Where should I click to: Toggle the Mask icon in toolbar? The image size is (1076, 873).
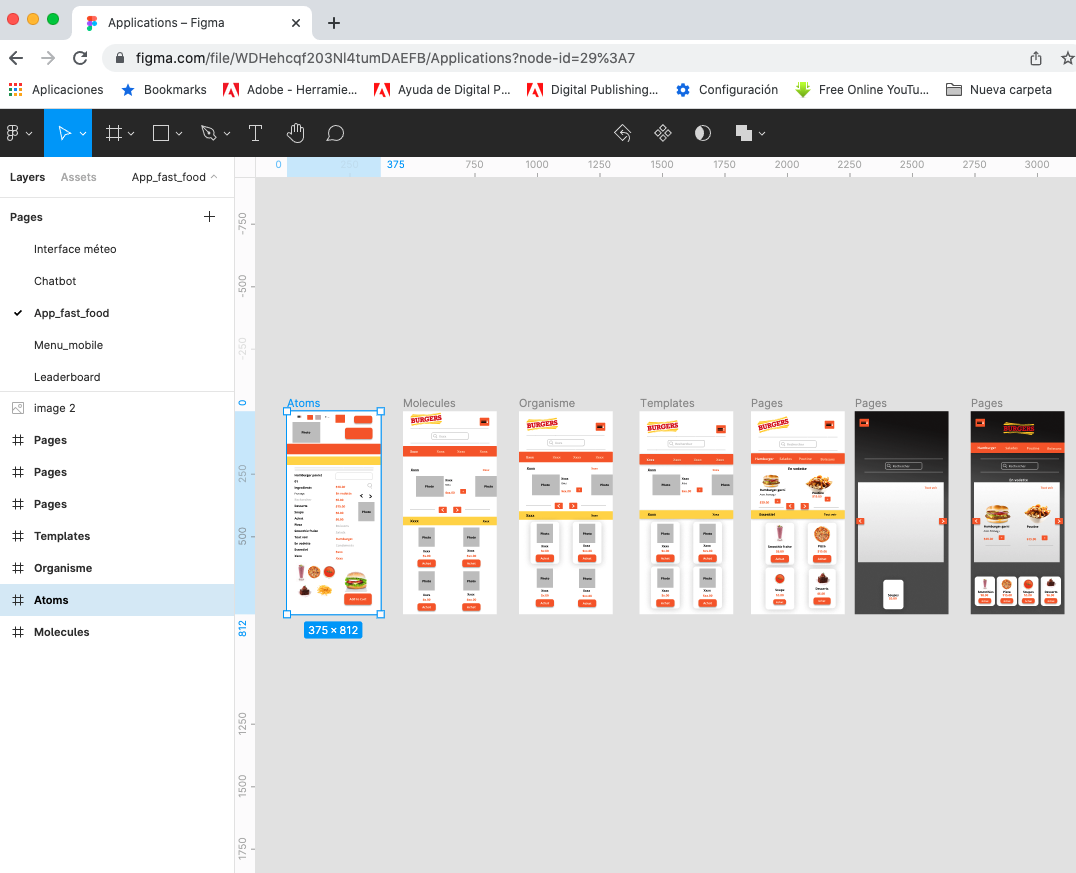tap(703, 133)
